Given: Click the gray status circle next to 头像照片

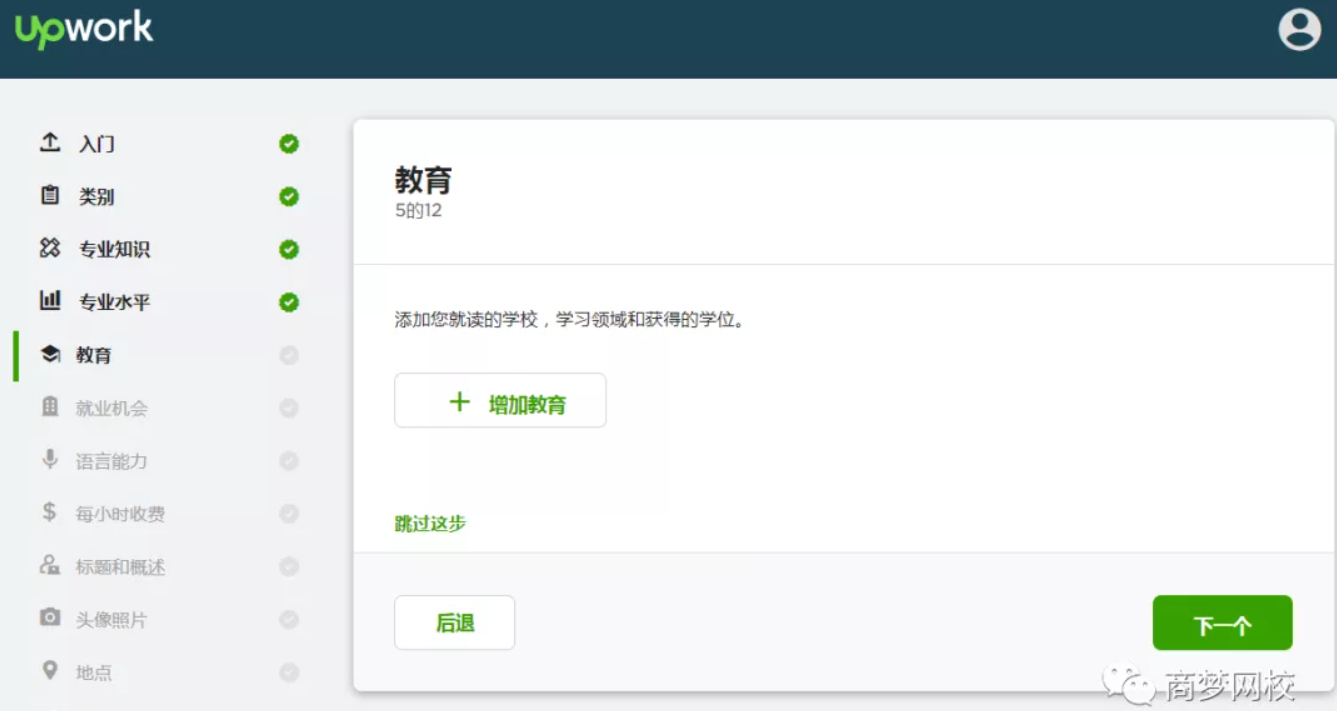Looking at the screenshot, I should (289, 620).
